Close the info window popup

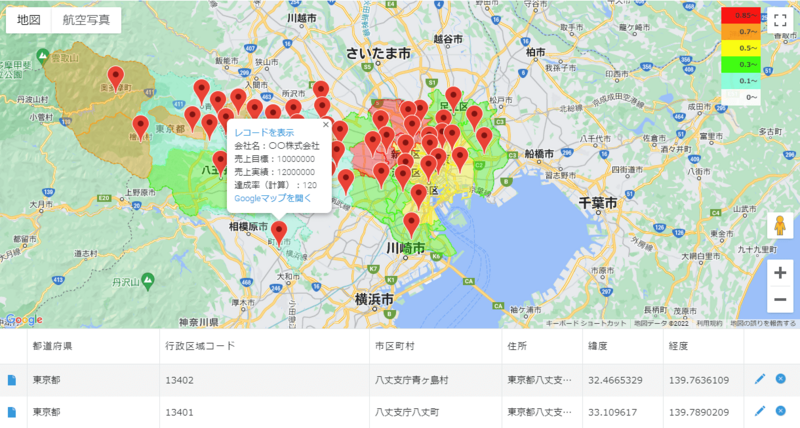click(x=326, y=124)
